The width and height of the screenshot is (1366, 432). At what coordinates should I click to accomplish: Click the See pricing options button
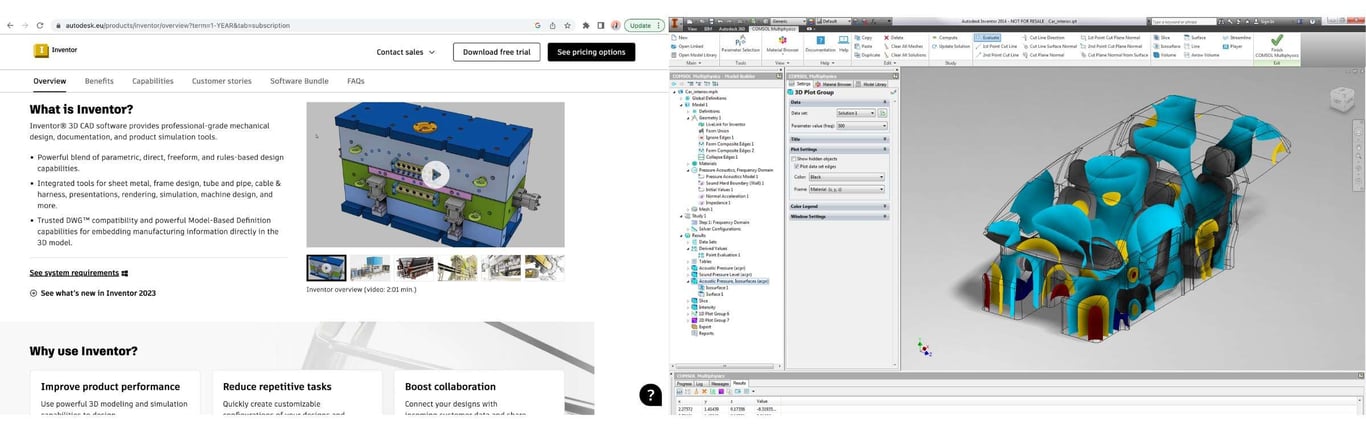coord(591,52)
